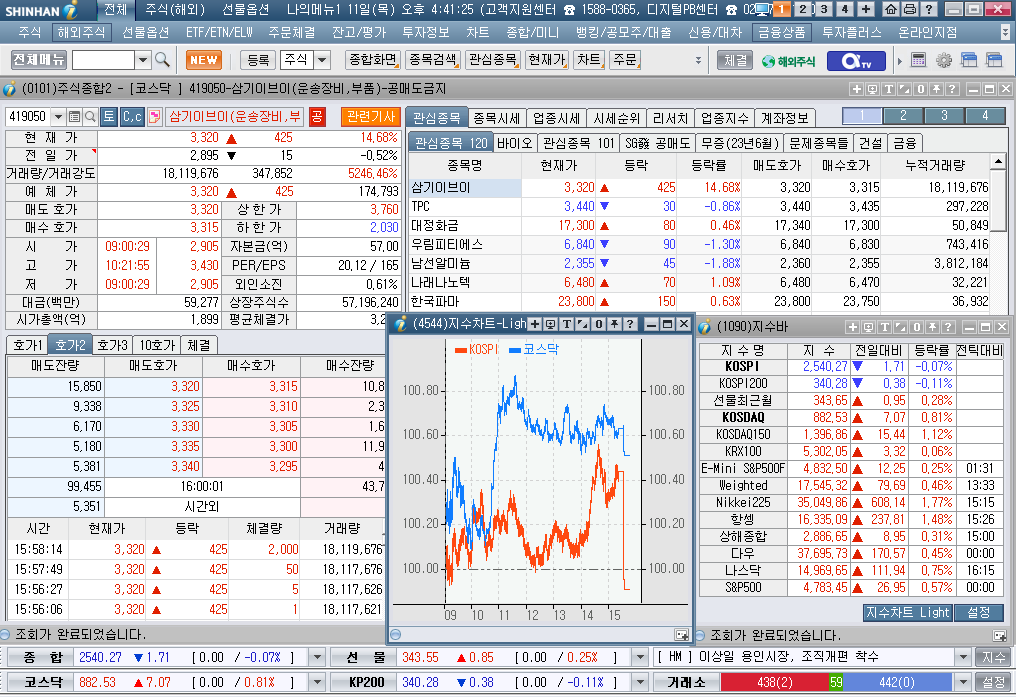Switch to the 호가3 tab
This screenshot has height=697, width=1016.
coord(112,345)
